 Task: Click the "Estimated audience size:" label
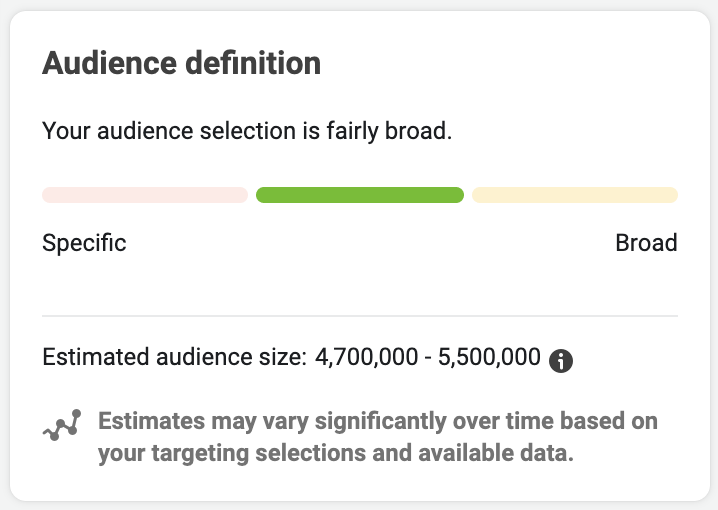(x=174, y=357)
